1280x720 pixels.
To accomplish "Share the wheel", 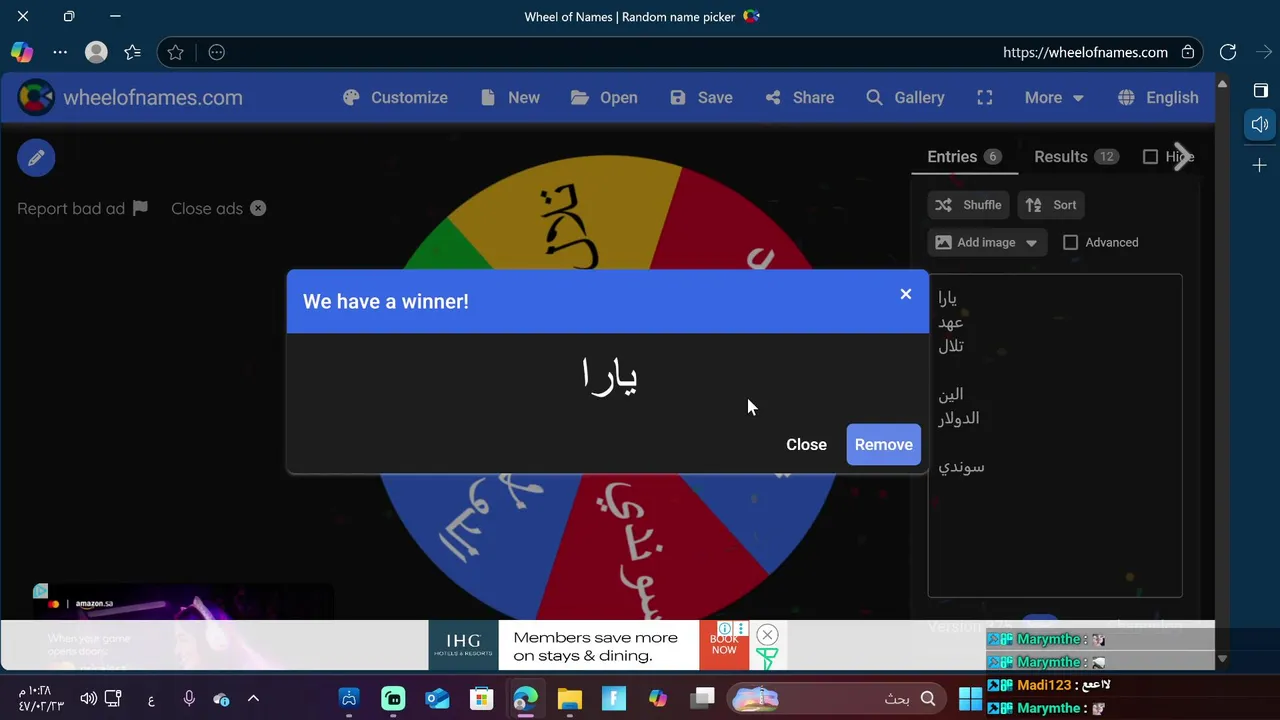I will 799,97.
